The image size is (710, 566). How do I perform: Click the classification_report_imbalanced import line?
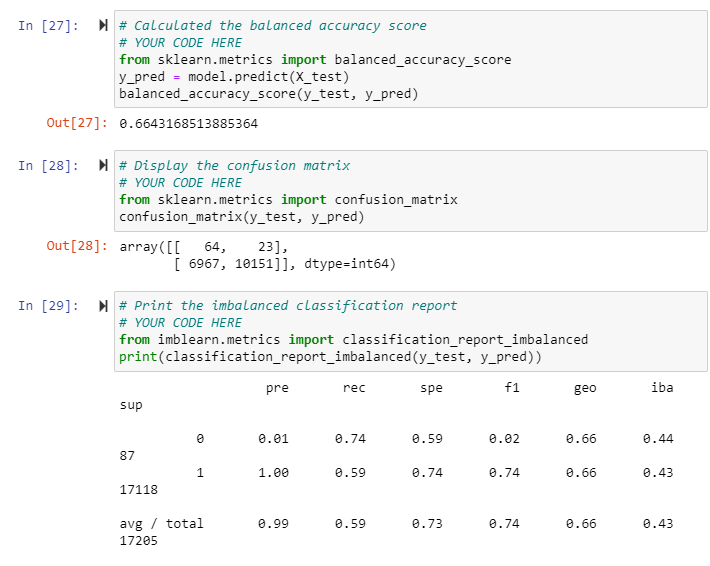click(354, 340)
